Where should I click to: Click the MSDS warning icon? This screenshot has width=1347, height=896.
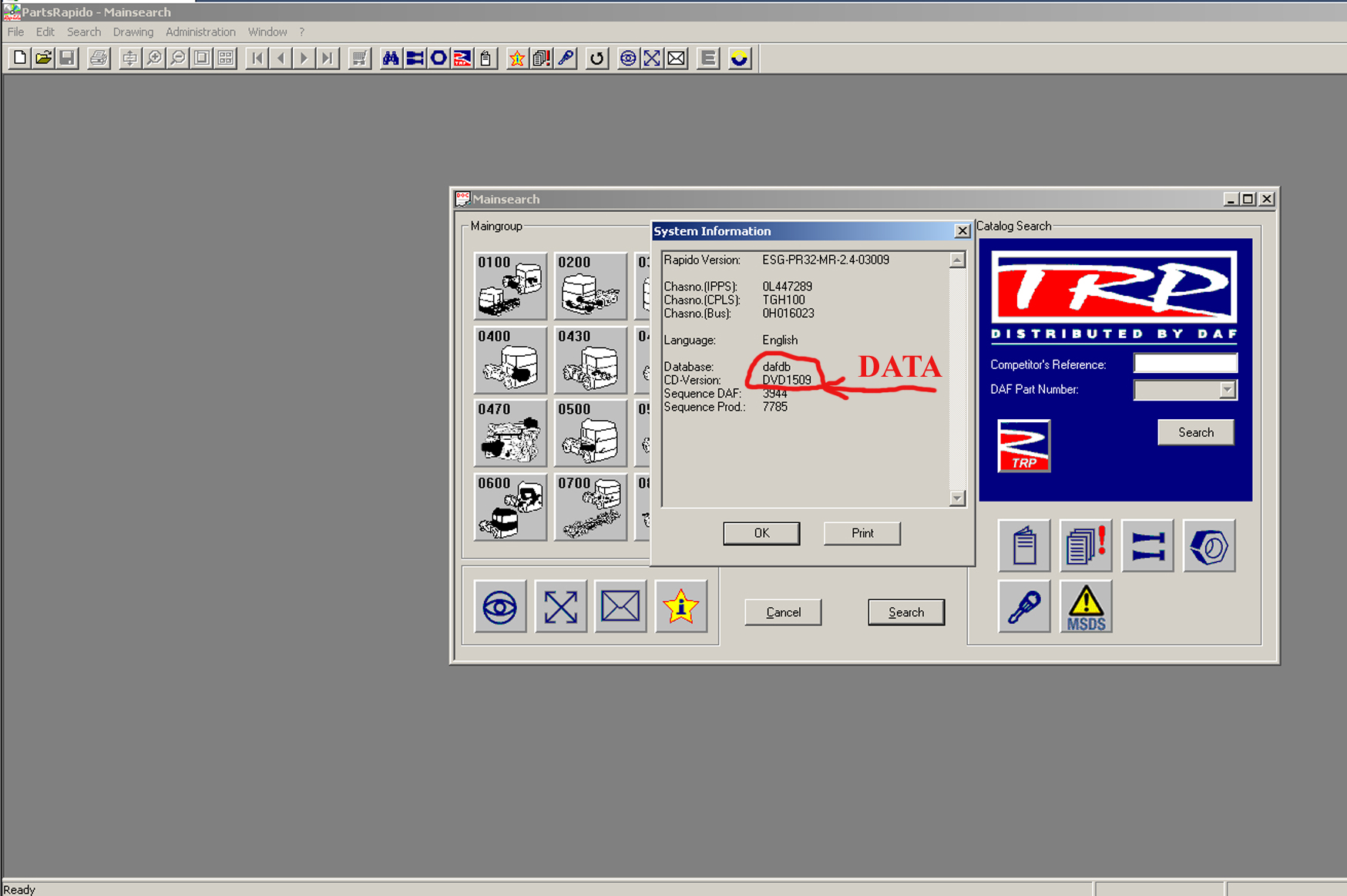(1086, 607)
